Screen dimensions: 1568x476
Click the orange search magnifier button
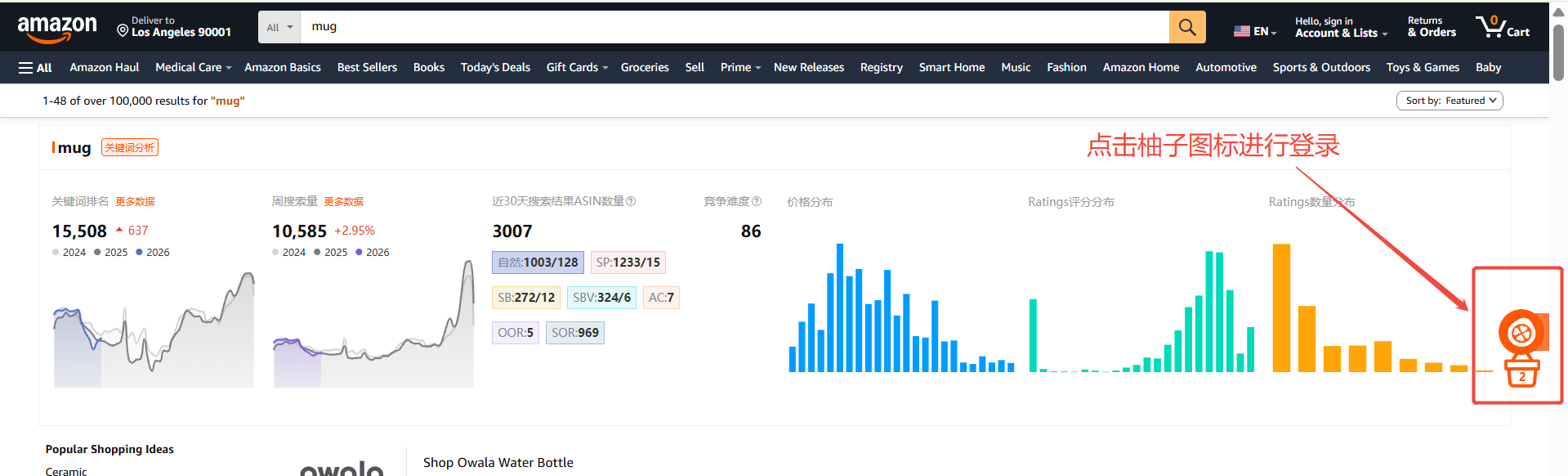[x=1187, y=27]
